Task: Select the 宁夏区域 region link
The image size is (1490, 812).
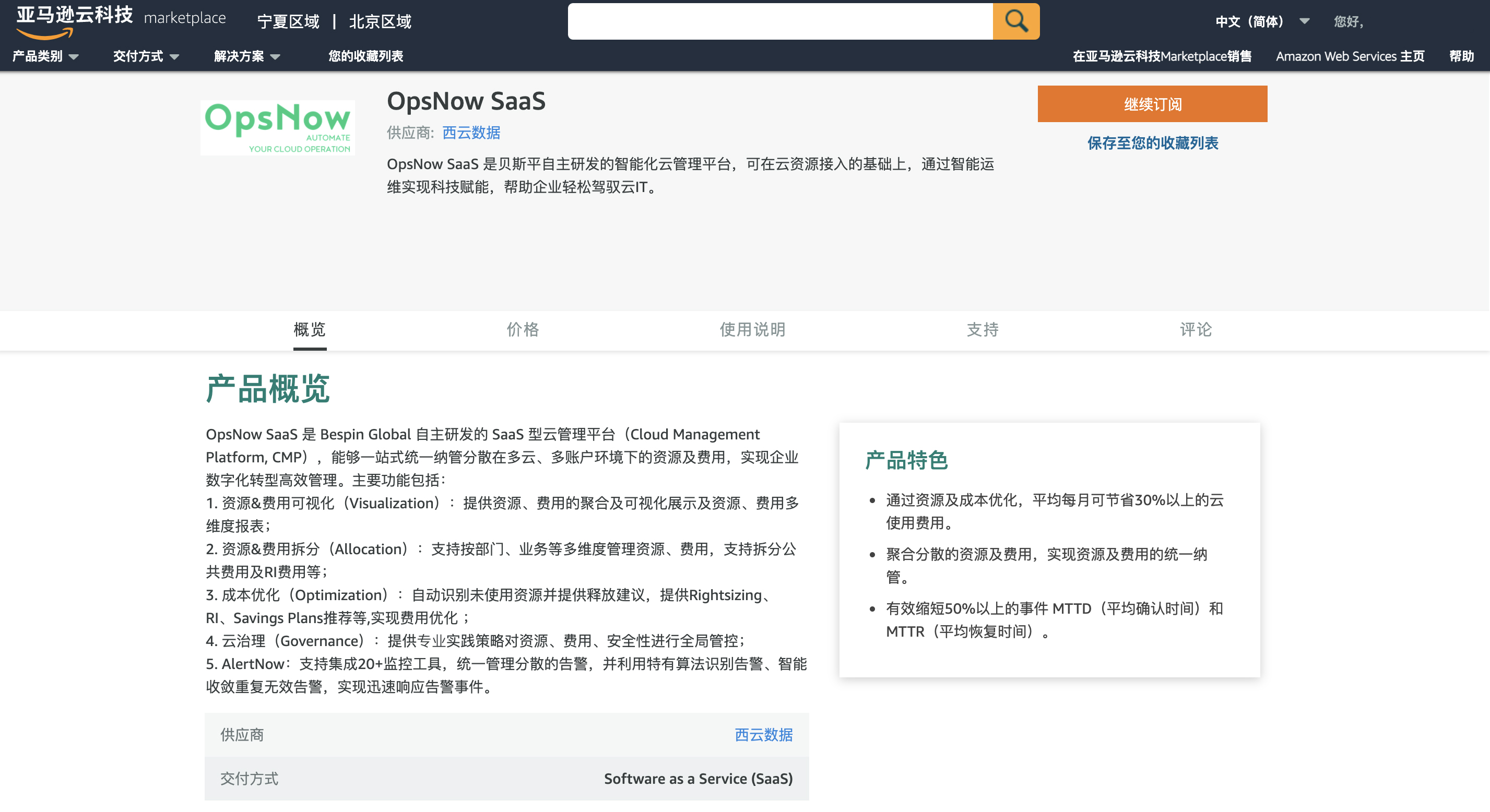Action: click(288, 21)
